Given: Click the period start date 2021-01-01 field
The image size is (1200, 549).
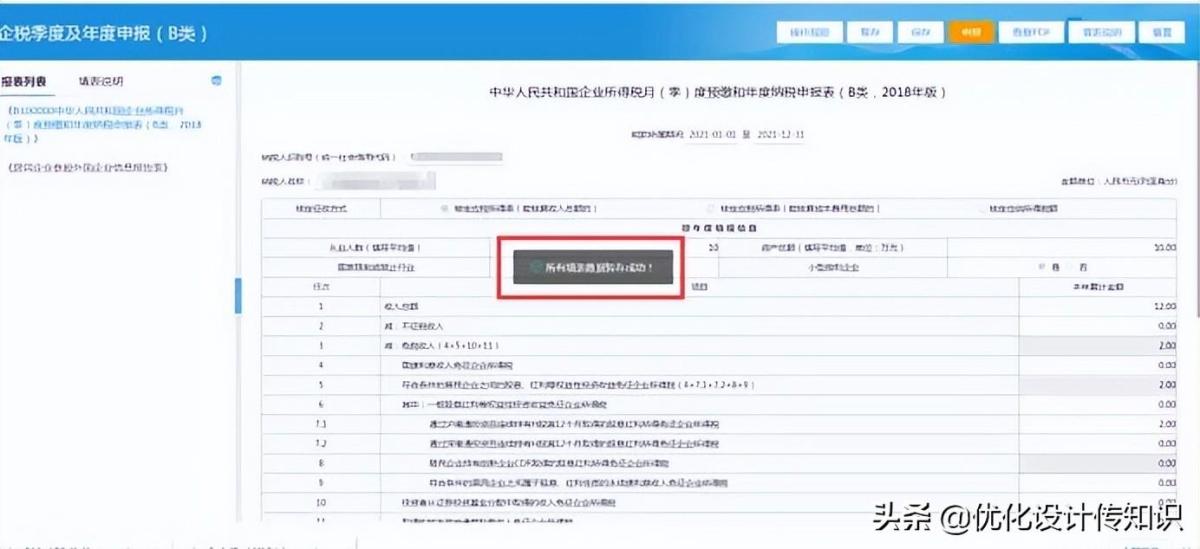Looking at the screenshot, I should 711,134.
